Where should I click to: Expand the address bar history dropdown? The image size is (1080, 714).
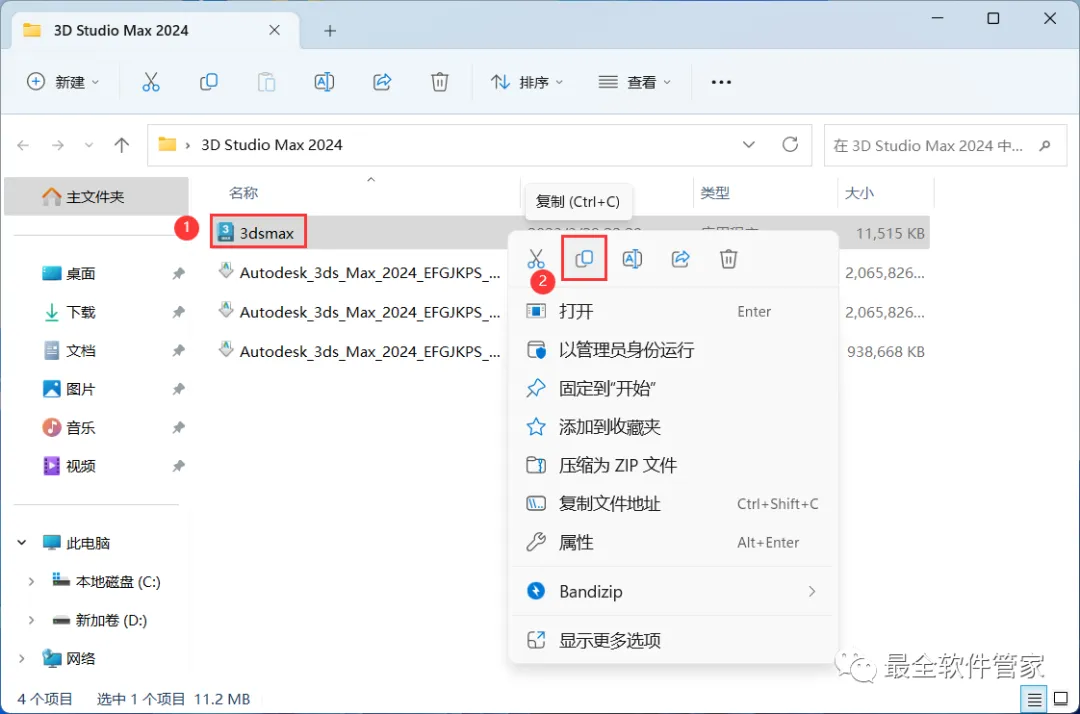point(749,145)
